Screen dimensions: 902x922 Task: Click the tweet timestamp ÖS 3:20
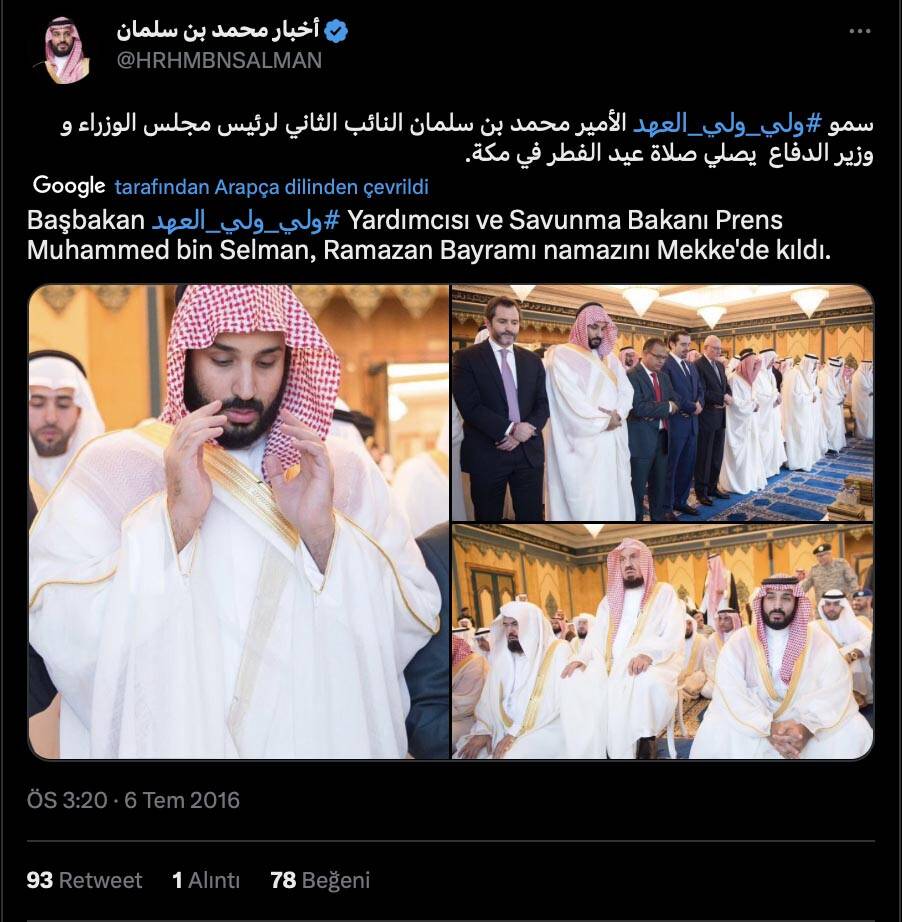tap(67, 800)
